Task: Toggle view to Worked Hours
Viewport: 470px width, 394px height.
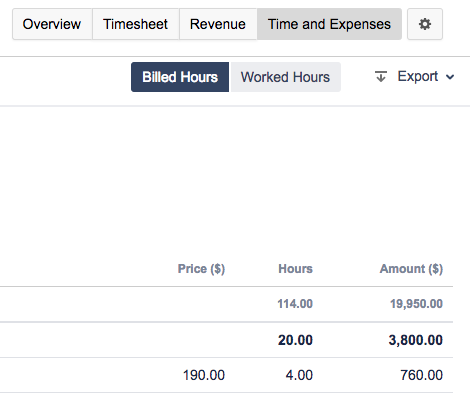Action: point(285,77)
